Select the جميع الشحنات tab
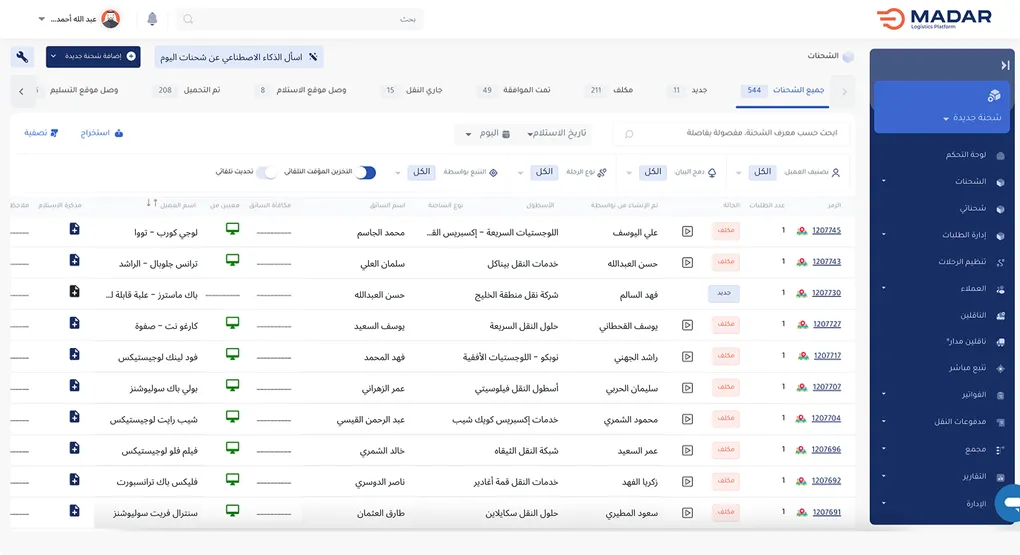1020x555 pixels. (x=785, y=91)
